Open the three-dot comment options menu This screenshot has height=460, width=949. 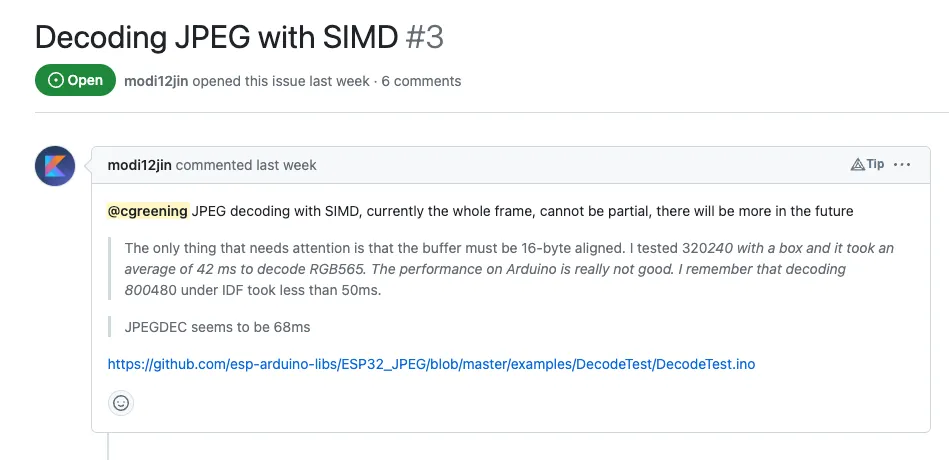tap(902, 165)
